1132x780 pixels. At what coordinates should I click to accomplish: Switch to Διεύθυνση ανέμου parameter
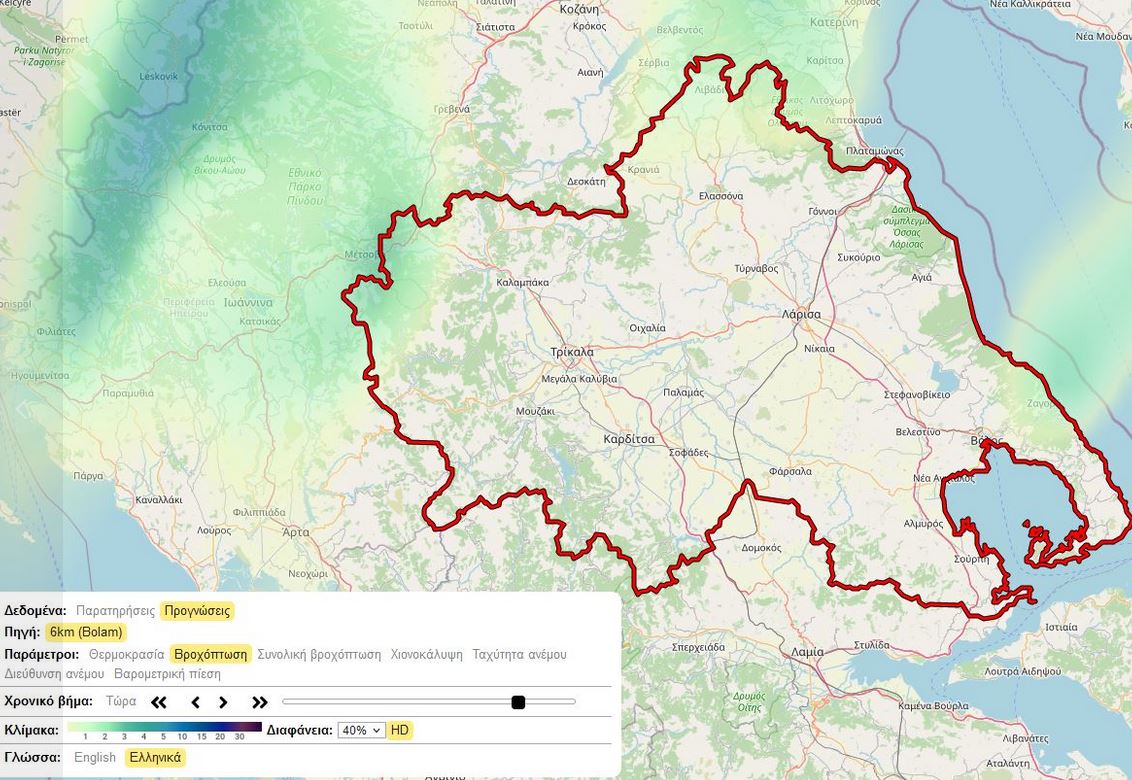coord(54,674)
